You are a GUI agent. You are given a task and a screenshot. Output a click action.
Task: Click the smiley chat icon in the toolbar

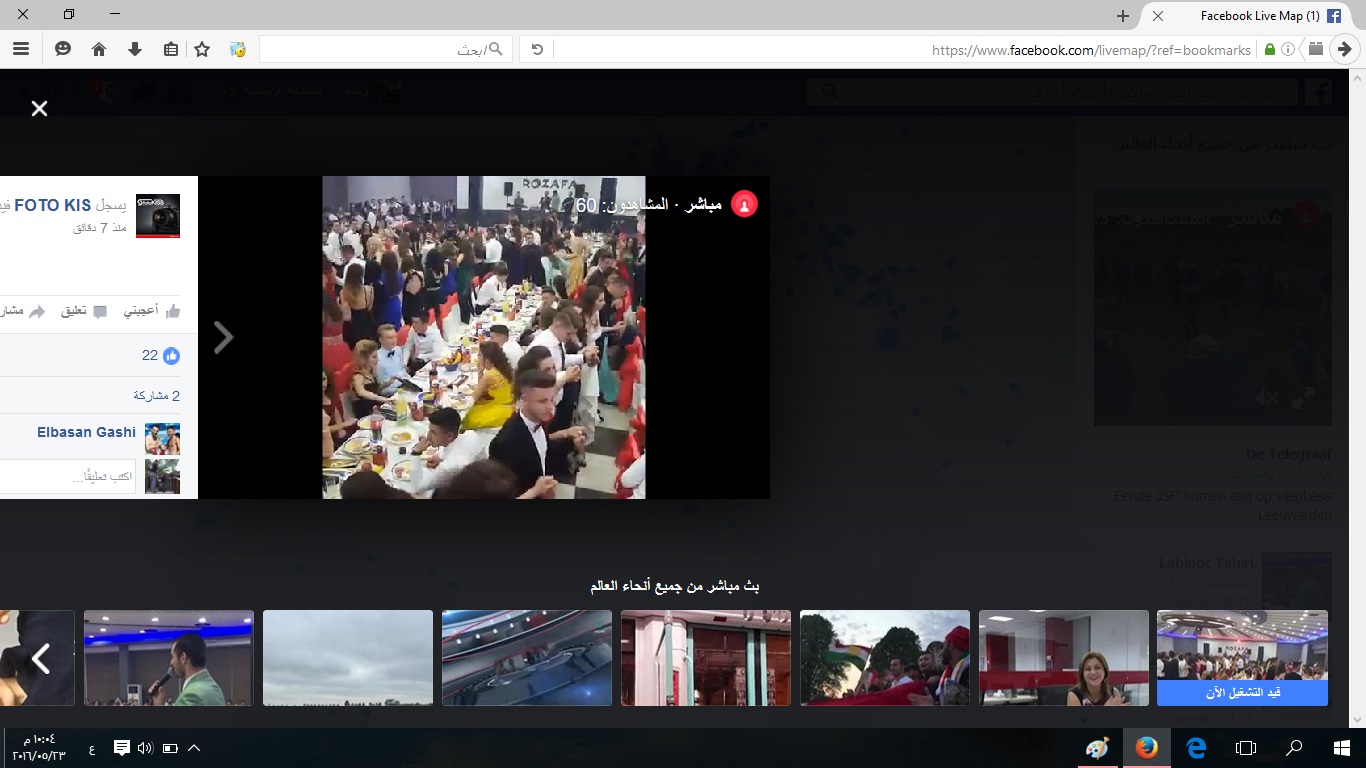[x=63, y=49]
